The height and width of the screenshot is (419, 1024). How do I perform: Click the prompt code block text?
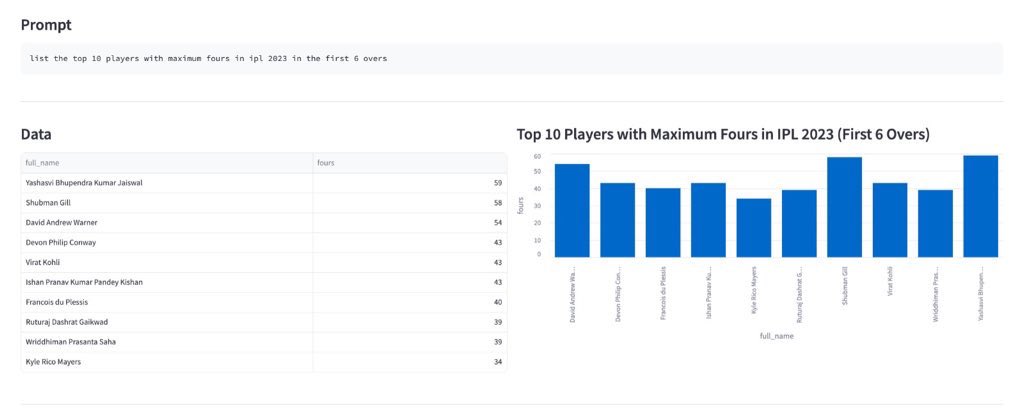(208, 59)
